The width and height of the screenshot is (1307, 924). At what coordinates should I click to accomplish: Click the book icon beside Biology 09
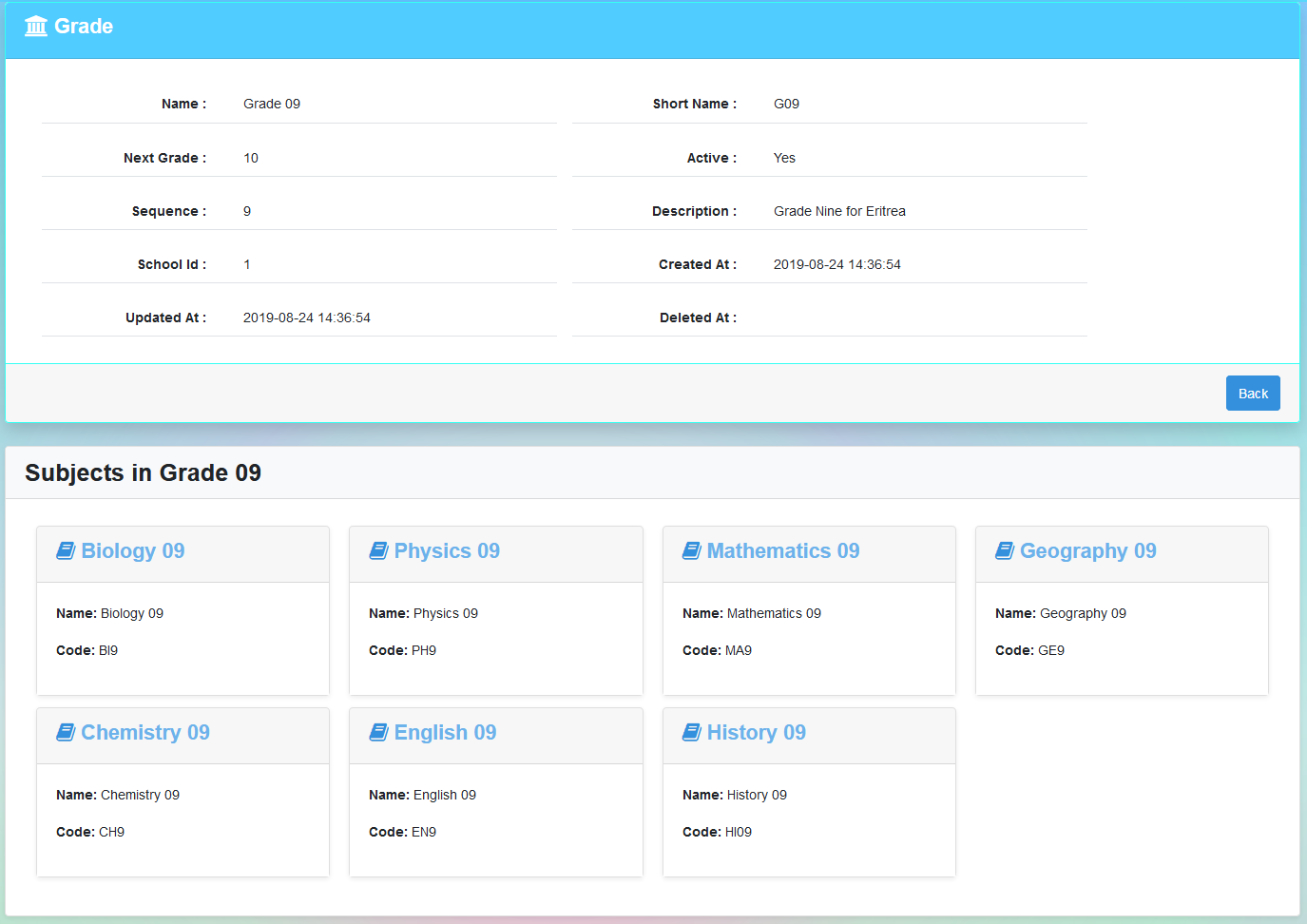(66, 551)
